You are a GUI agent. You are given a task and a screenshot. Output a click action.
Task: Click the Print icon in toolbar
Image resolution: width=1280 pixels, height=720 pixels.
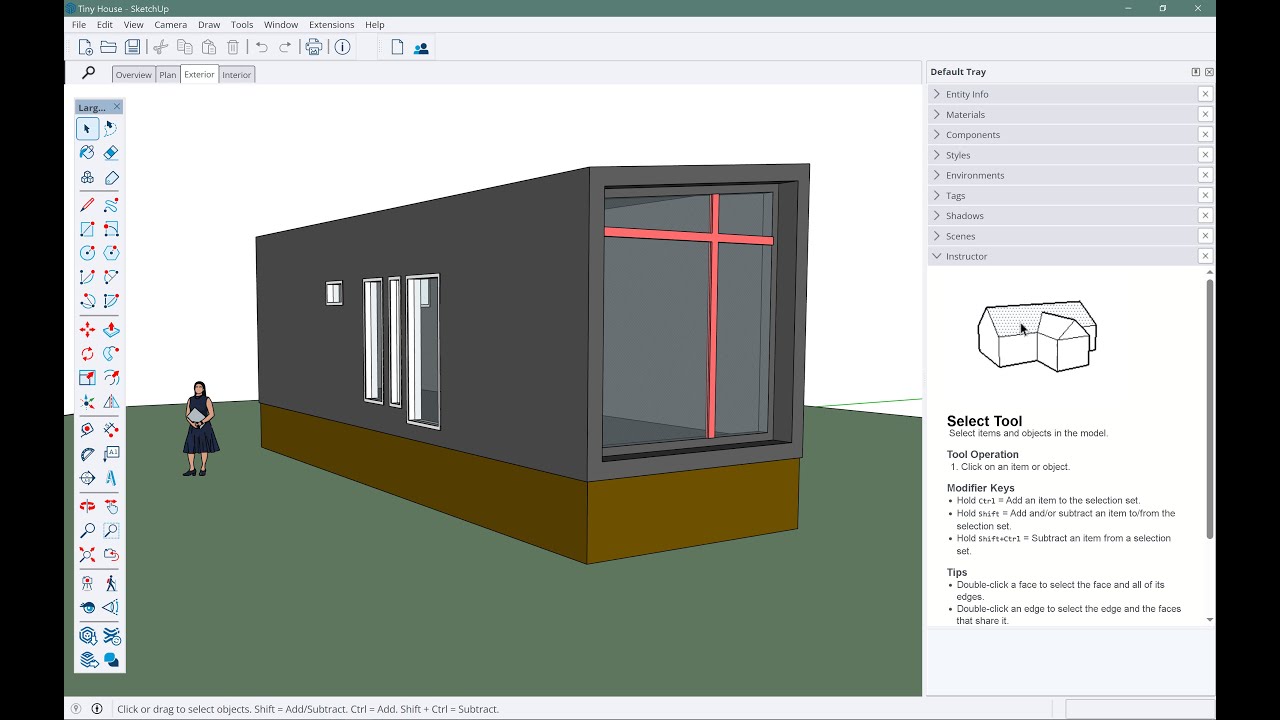[x=314, y=47]
